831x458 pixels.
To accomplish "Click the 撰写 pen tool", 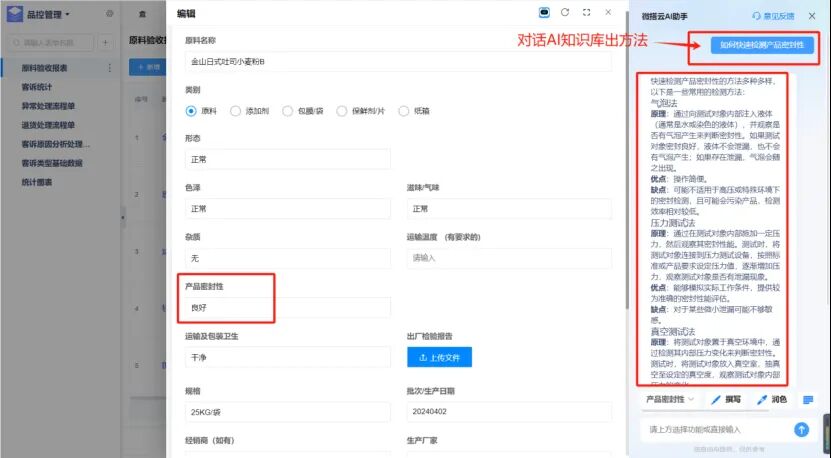I will (x=726, y=400).
